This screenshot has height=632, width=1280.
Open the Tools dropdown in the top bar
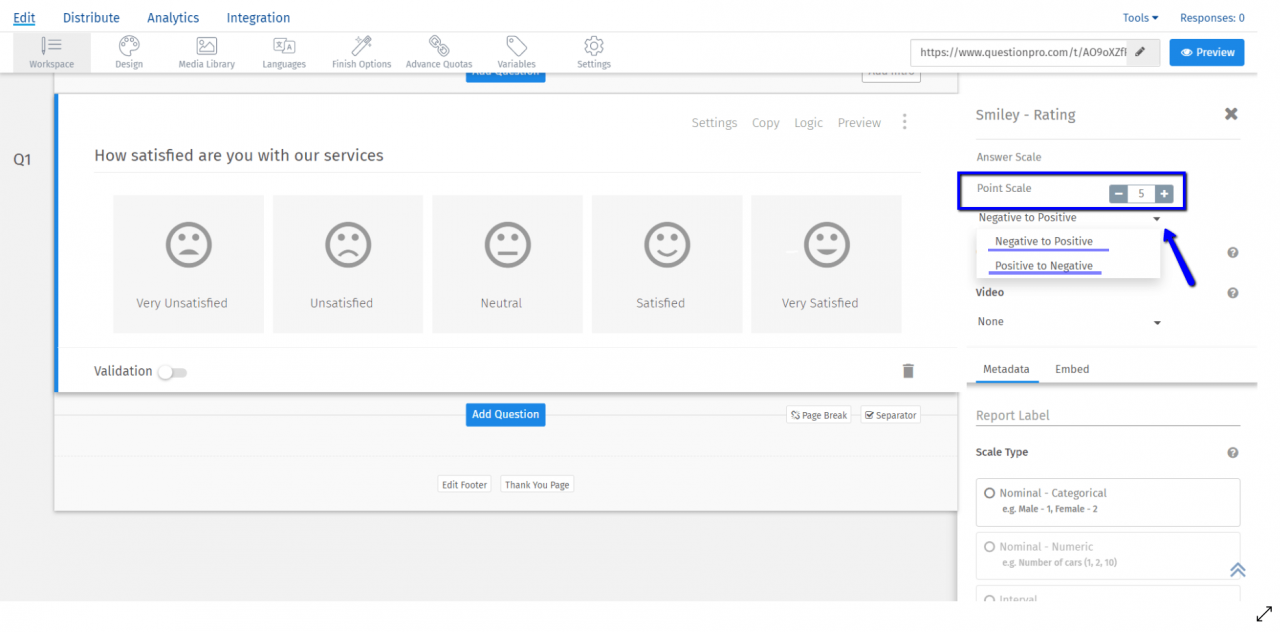click(x=1139, y=17)
